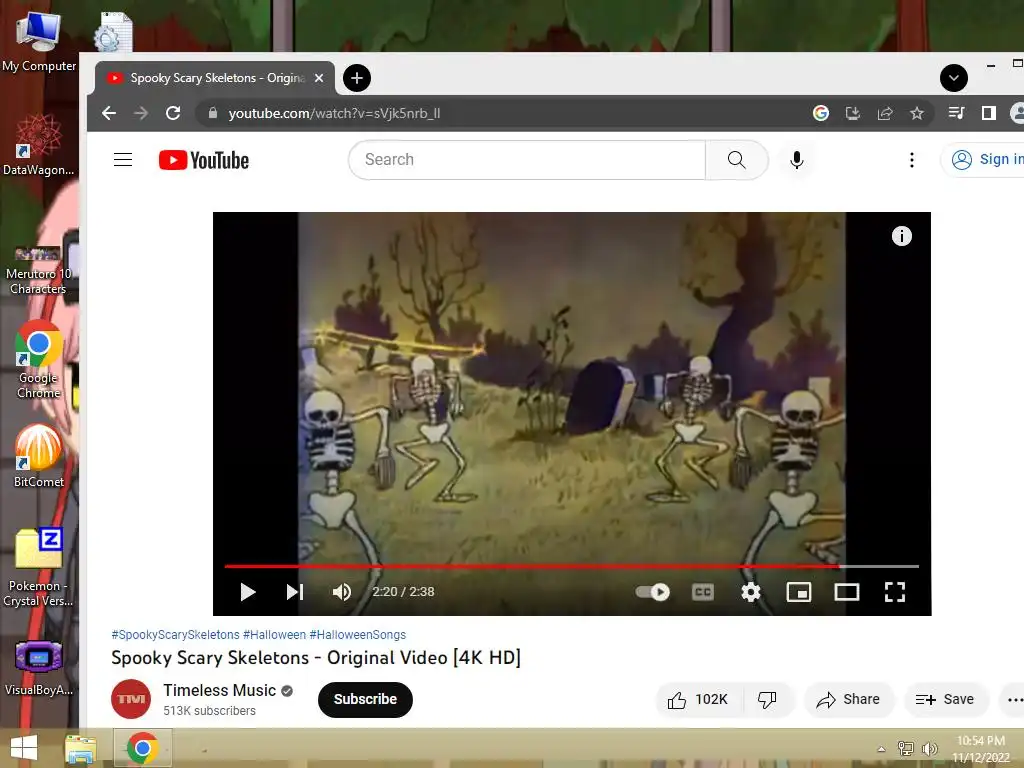Share this page icon in toolbar
Screen dimensions: 1024x768
point(885,113)
